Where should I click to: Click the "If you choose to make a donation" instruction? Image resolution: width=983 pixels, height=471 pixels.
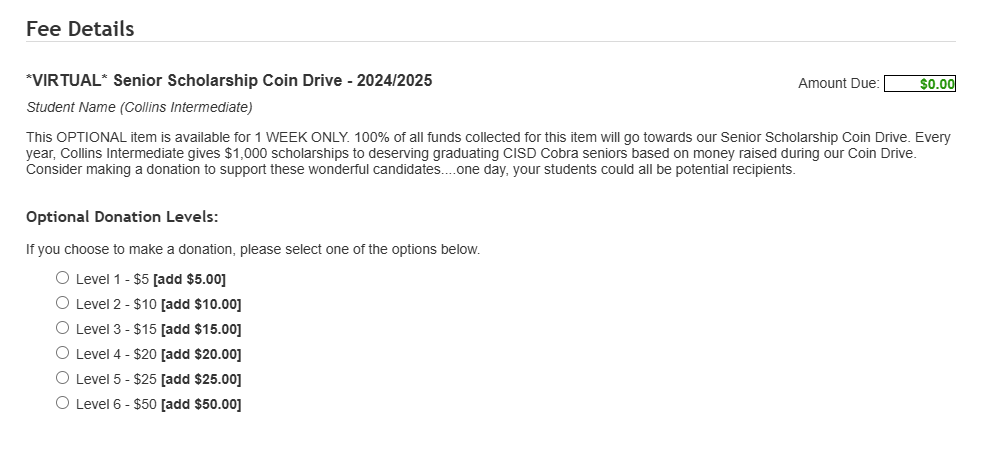pos(253,249)
